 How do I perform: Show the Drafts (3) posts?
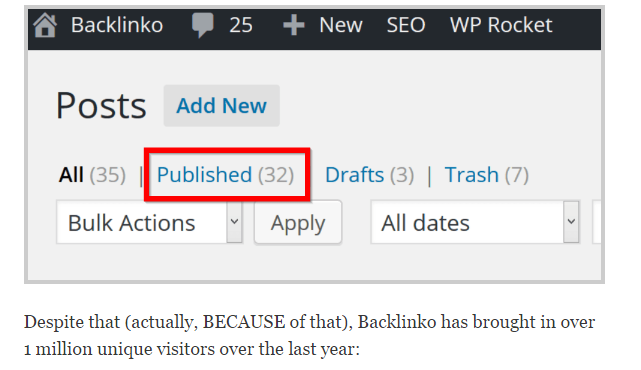pos(370,175)
